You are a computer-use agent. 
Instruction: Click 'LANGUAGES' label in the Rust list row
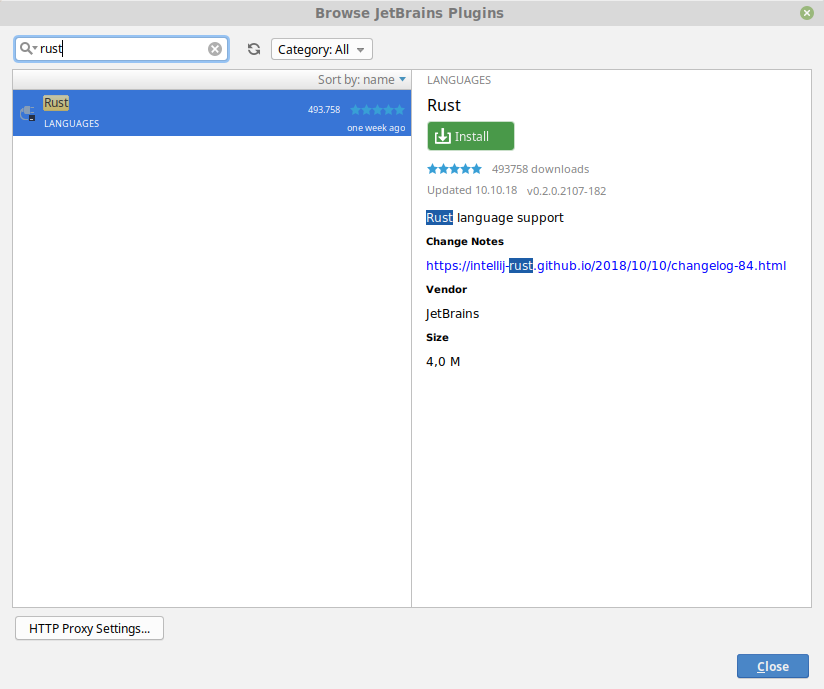coord(71,124)
